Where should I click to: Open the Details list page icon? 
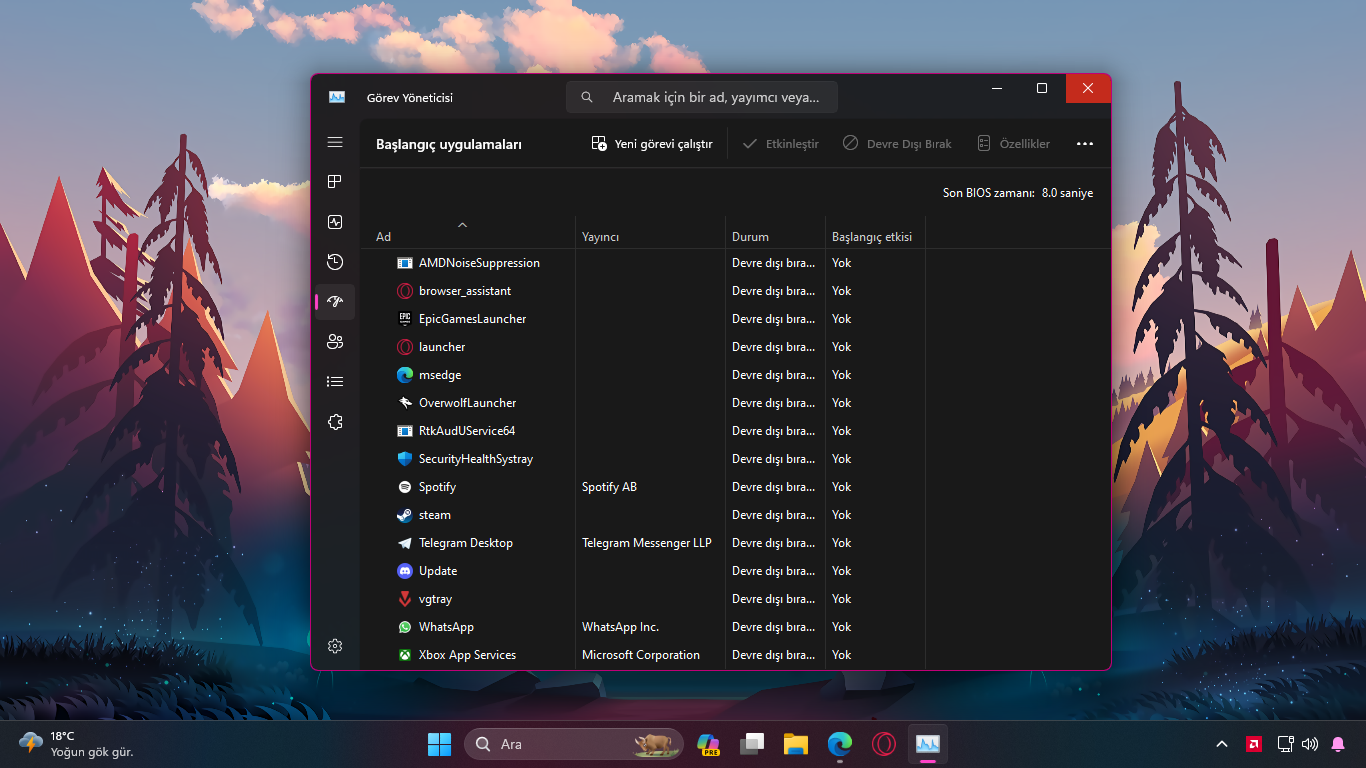(335, 382)
